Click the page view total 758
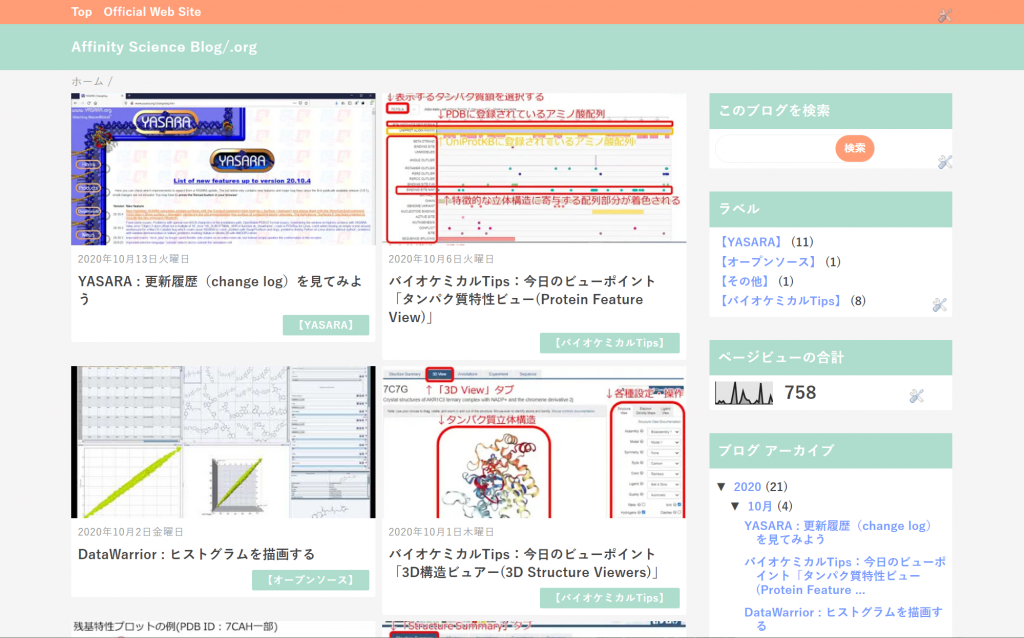1024x638 pixels. 800,392
